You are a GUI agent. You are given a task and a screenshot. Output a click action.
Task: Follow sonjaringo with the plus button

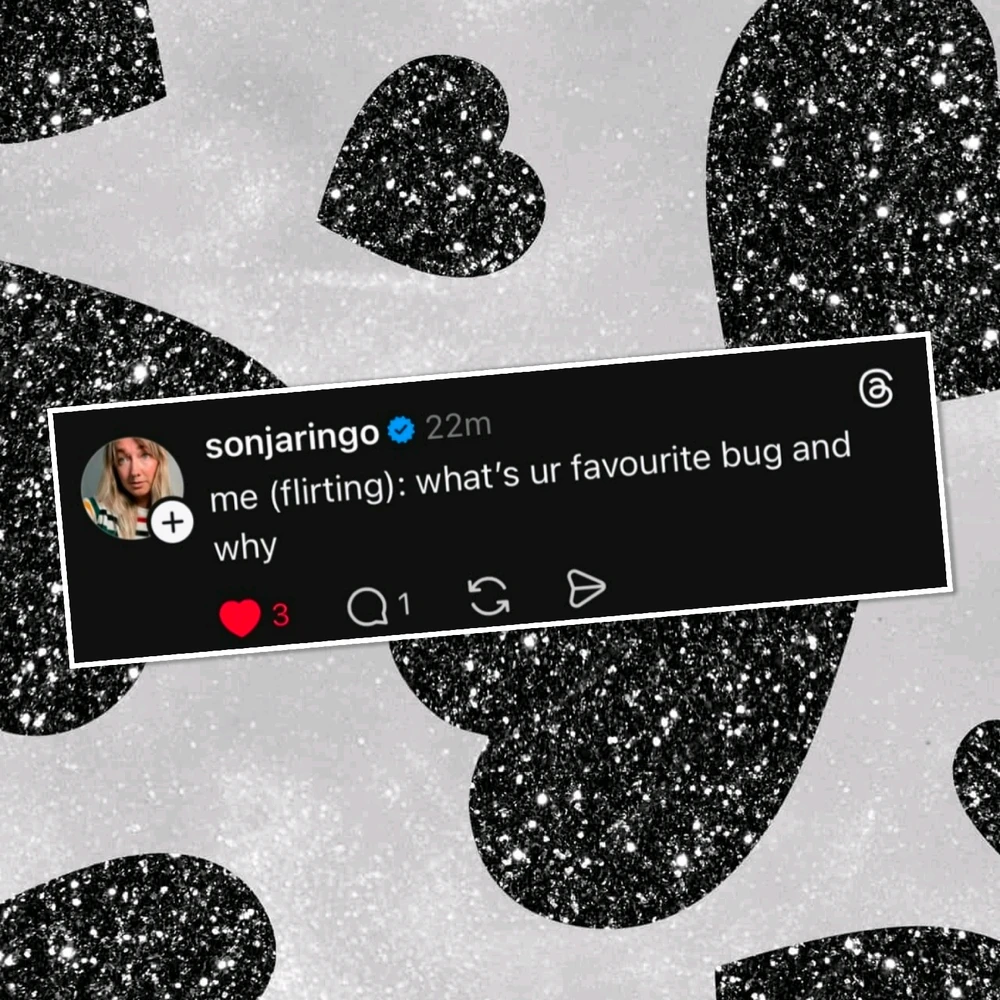172,522
